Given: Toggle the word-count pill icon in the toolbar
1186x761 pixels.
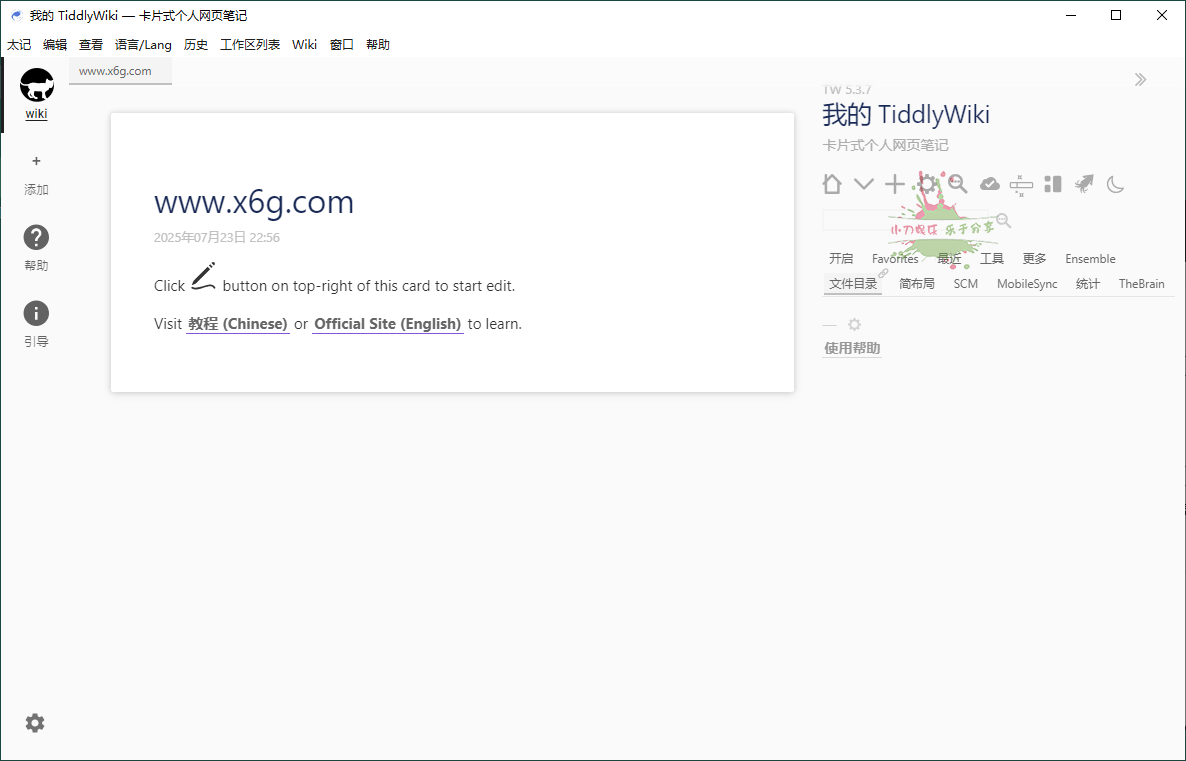Looking at the screenshot, I should coord(1020,183).
